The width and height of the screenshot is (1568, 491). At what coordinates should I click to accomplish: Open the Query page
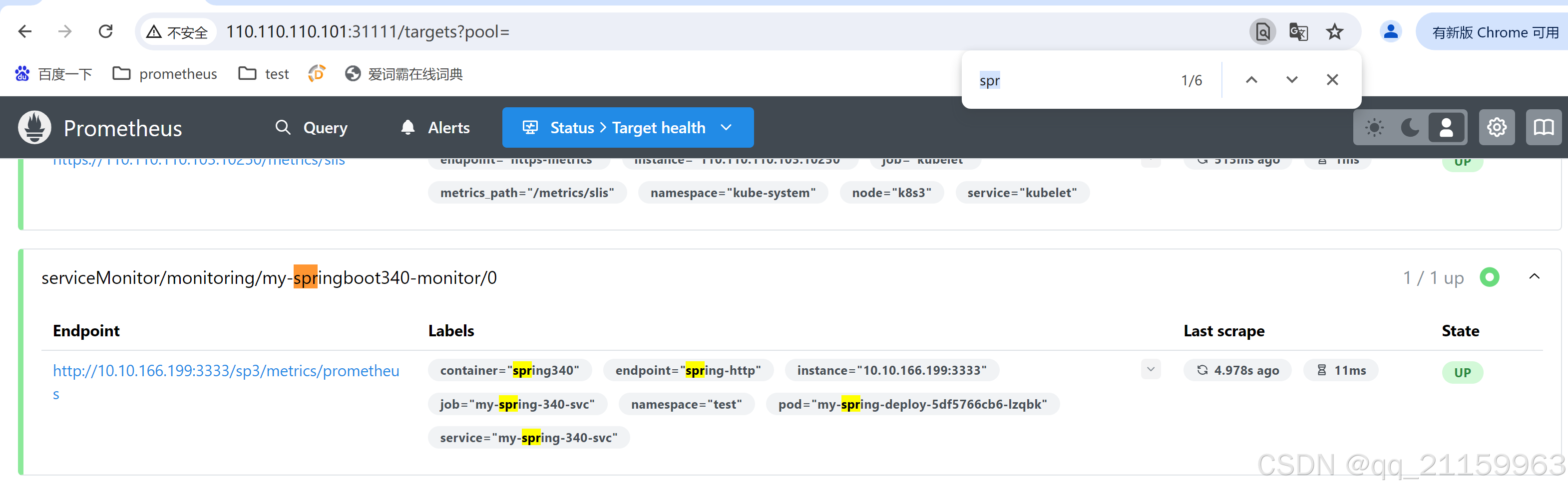point(311,128)
